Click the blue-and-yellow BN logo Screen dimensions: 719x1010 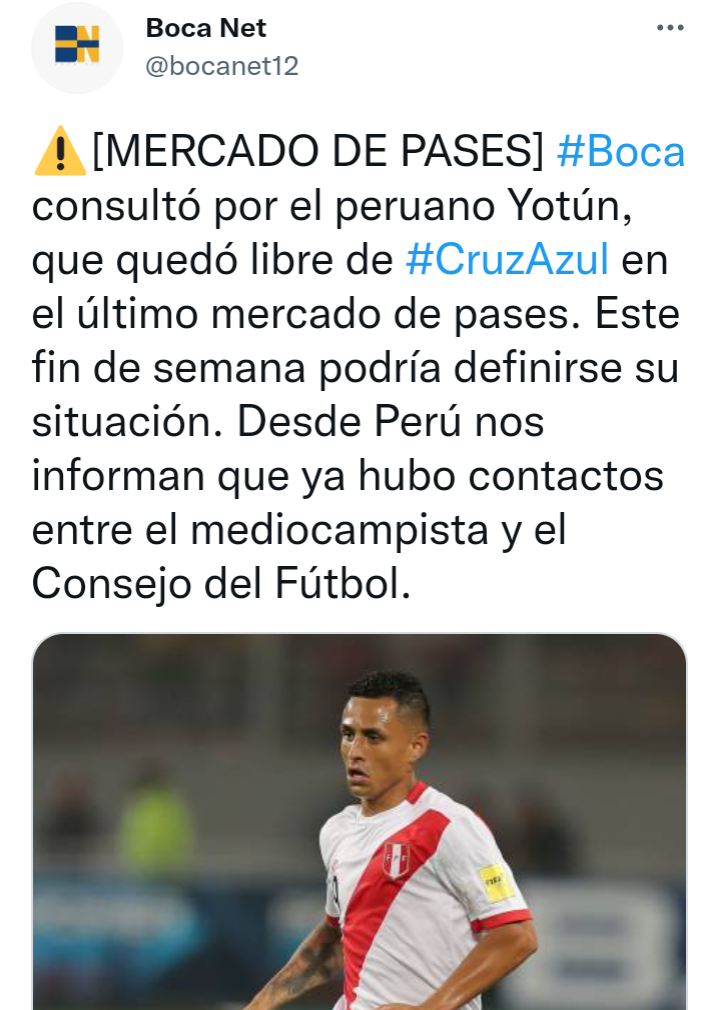pos(77,44)
